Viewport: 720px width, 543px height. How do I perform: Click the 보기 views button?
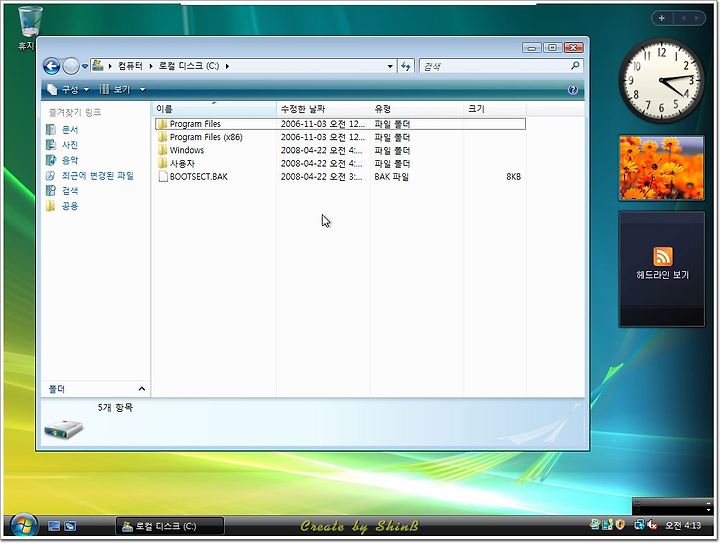115,89
